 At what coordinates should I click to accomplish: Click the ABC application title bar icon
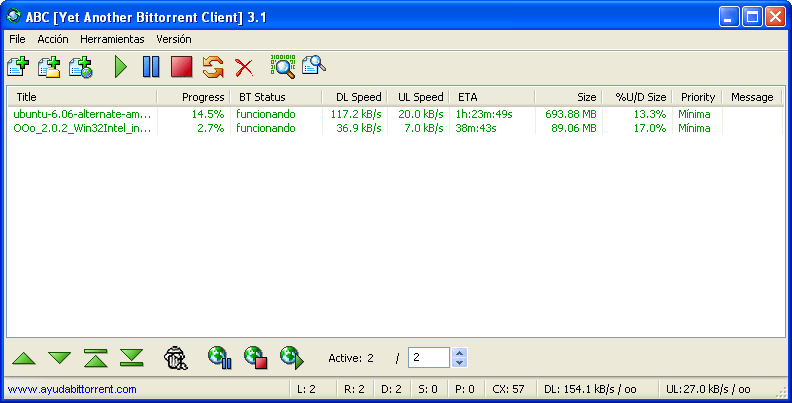pyautogui.click(x=14, y=16)
